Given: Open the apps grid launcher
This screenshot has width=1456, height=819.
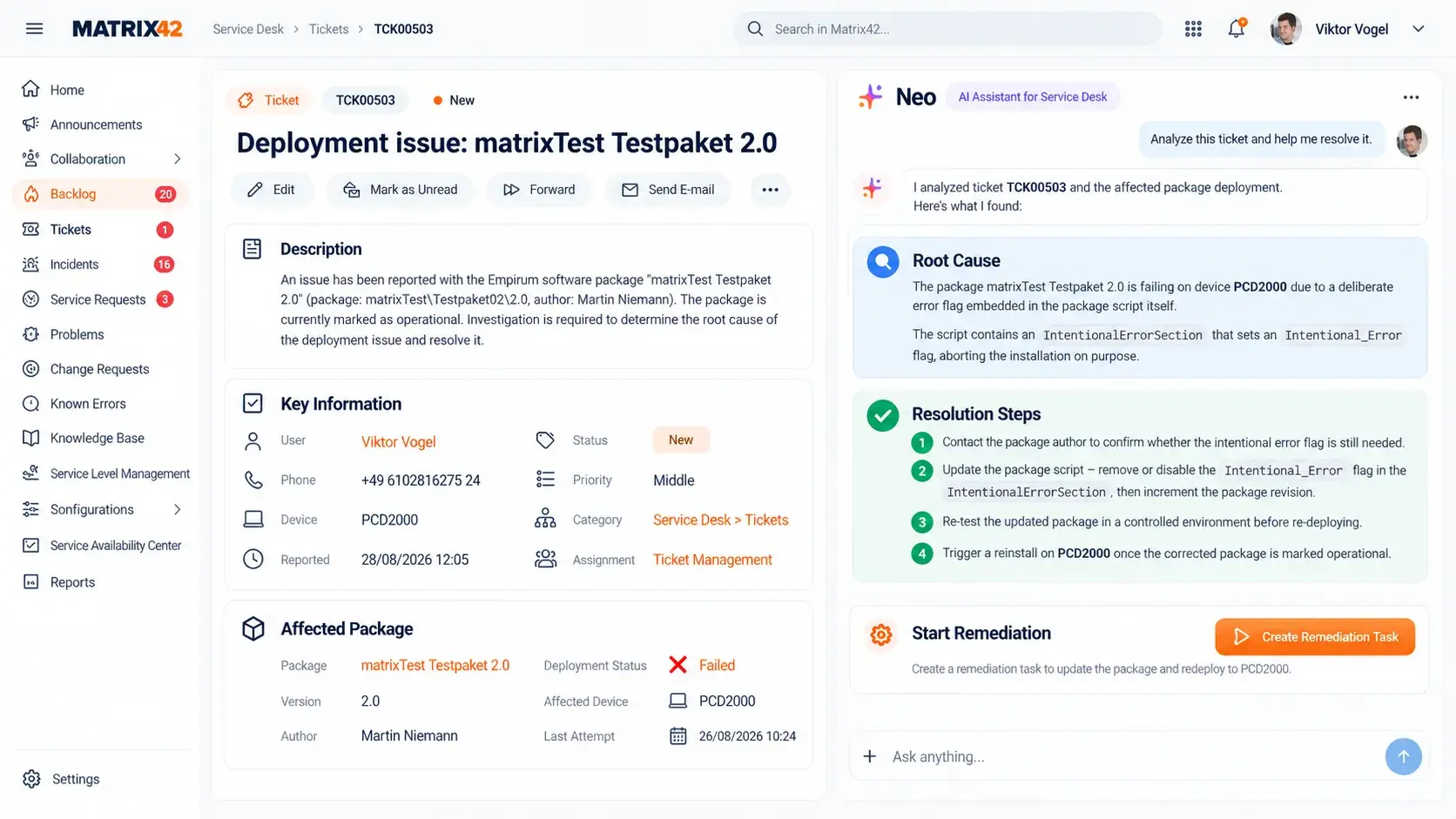Looking at the screenshot, I should point(1193,29).
